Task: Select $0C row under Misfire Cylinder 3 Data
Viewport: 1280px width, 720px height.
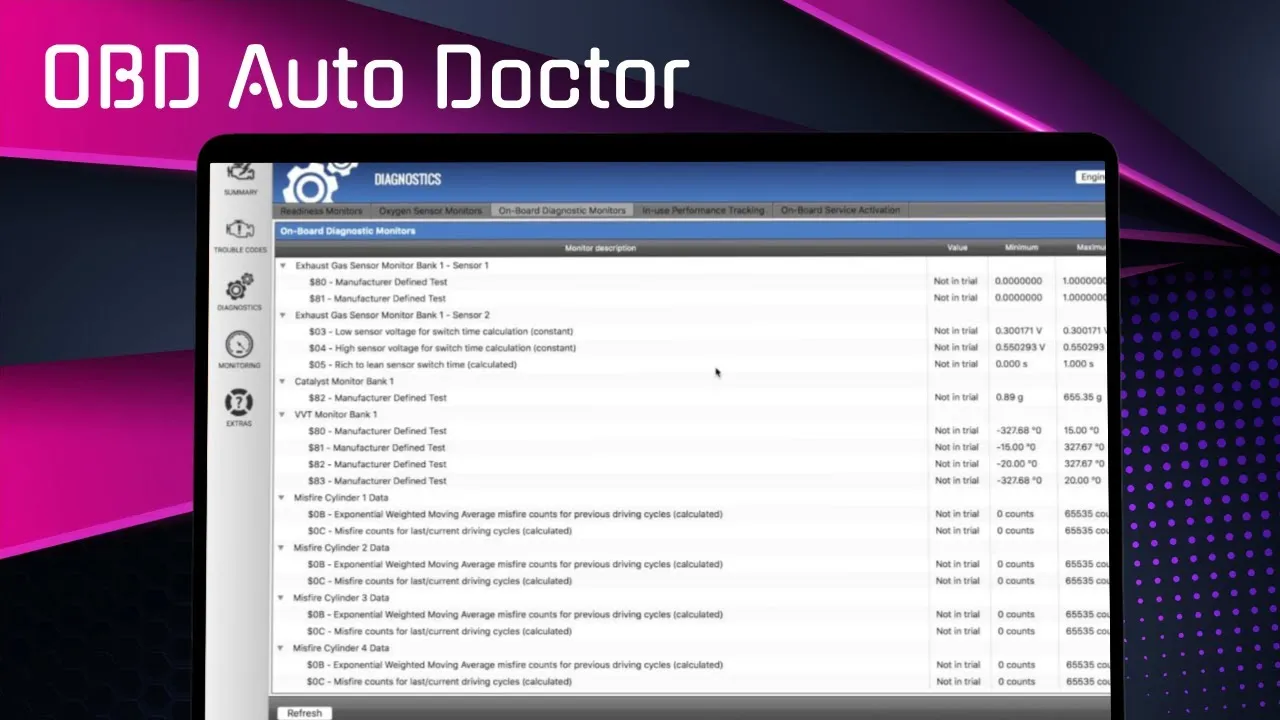Action: (x=690, y=631)
